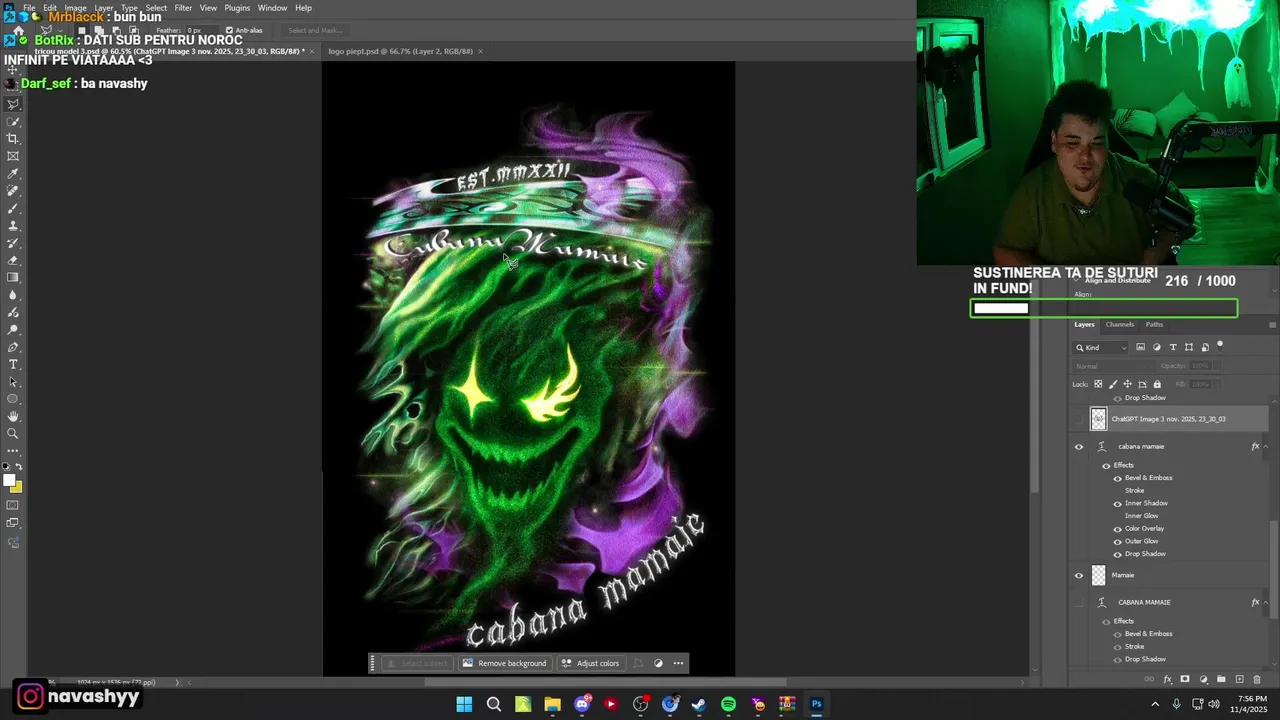Open the Windows Start menu
Viewport: 1280px width, 720px height.
pyautogui.click(x=464, y=704)
